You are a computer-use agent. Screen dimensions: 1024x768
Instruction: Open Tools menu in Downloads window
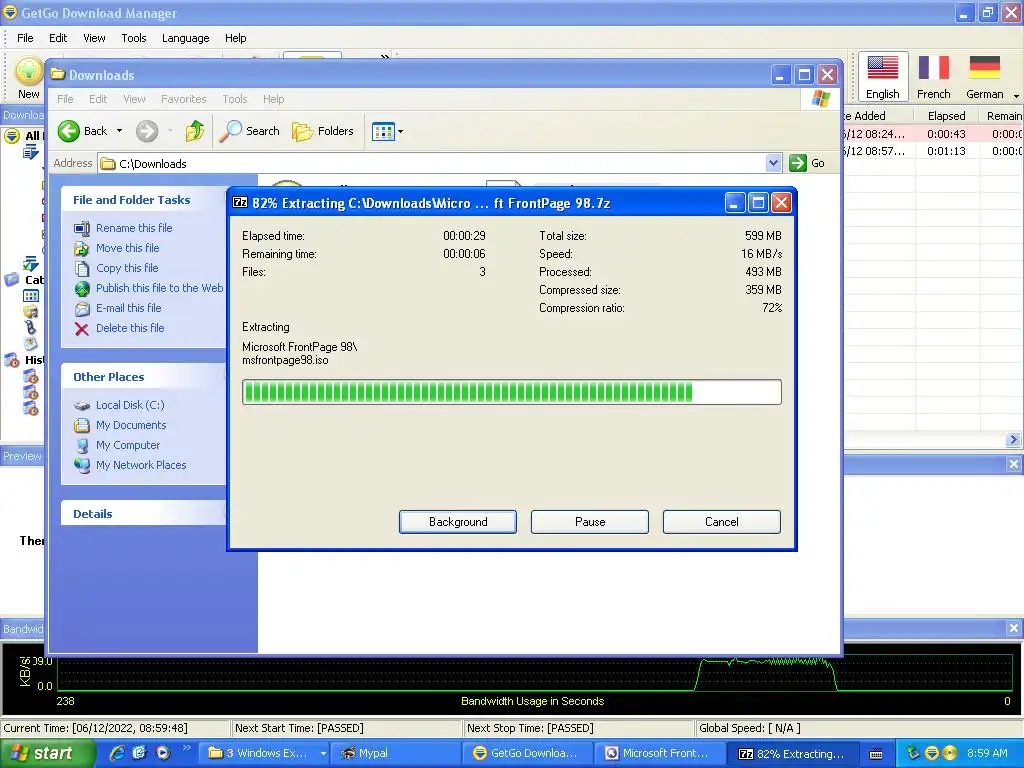234,99
